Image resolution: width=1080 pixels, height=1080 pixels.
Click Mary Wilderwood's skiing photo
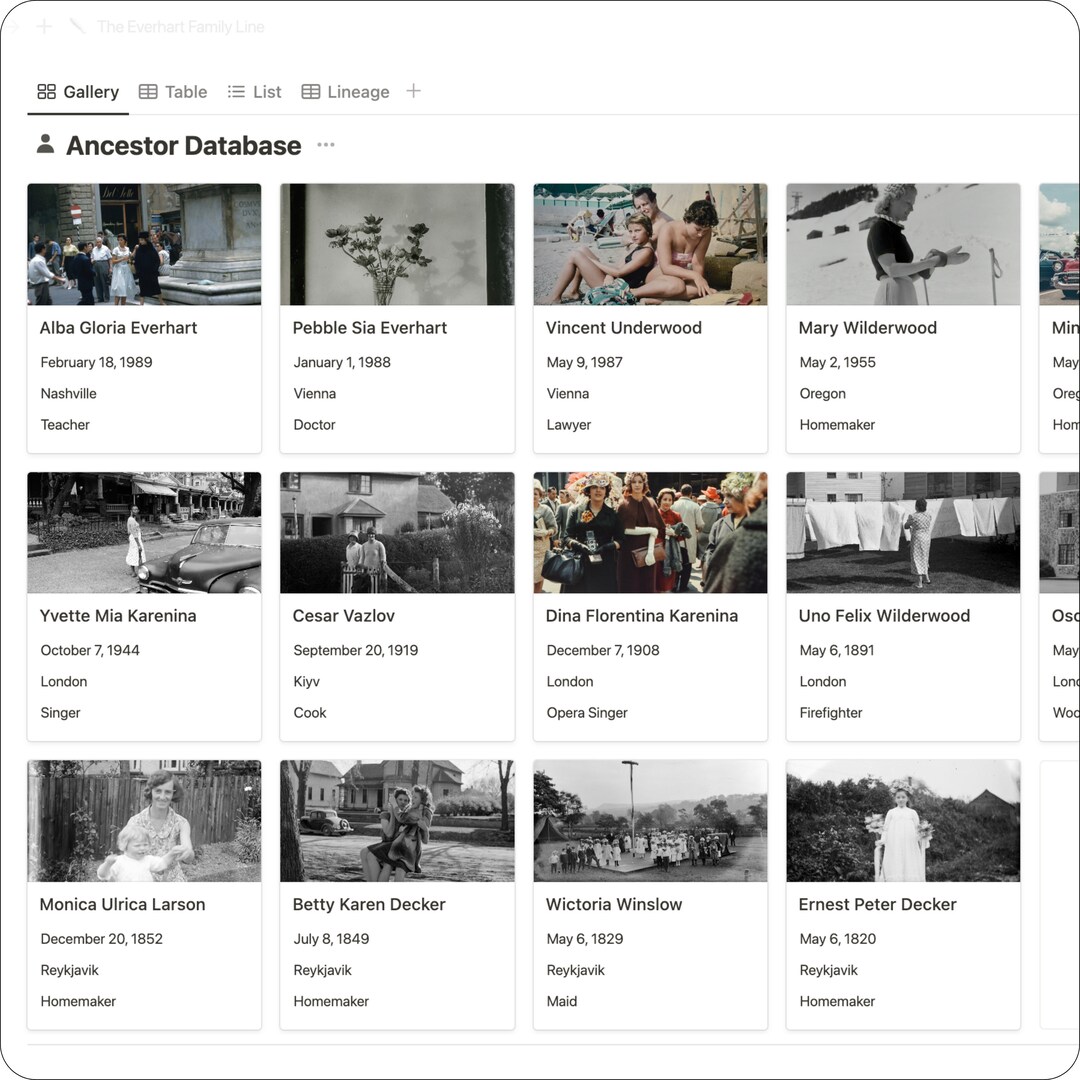tap(903, 243)
